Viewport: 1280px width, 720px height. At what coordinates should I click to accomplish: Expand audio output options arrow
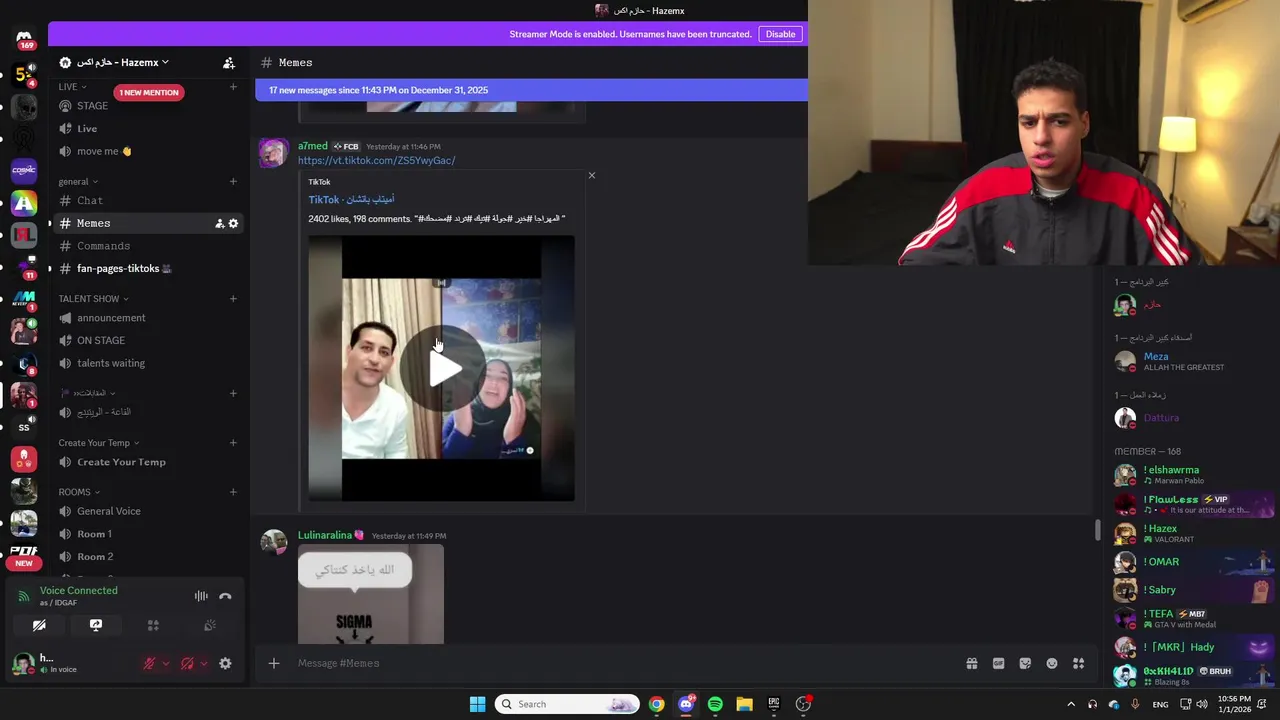pyautogui.click(x=204, y=663)
